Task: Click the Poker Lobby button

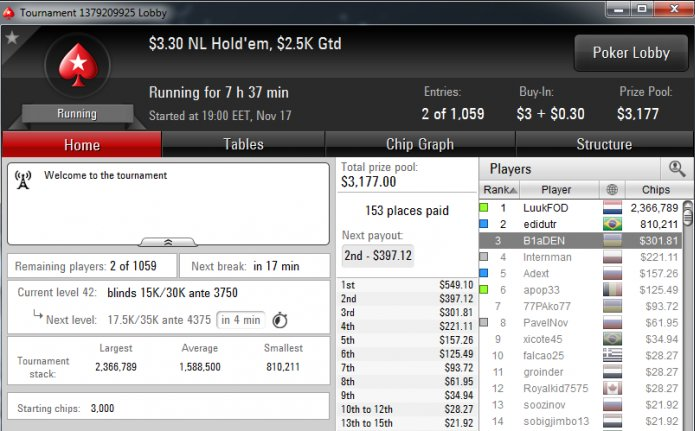Action: tap(631, 53)
